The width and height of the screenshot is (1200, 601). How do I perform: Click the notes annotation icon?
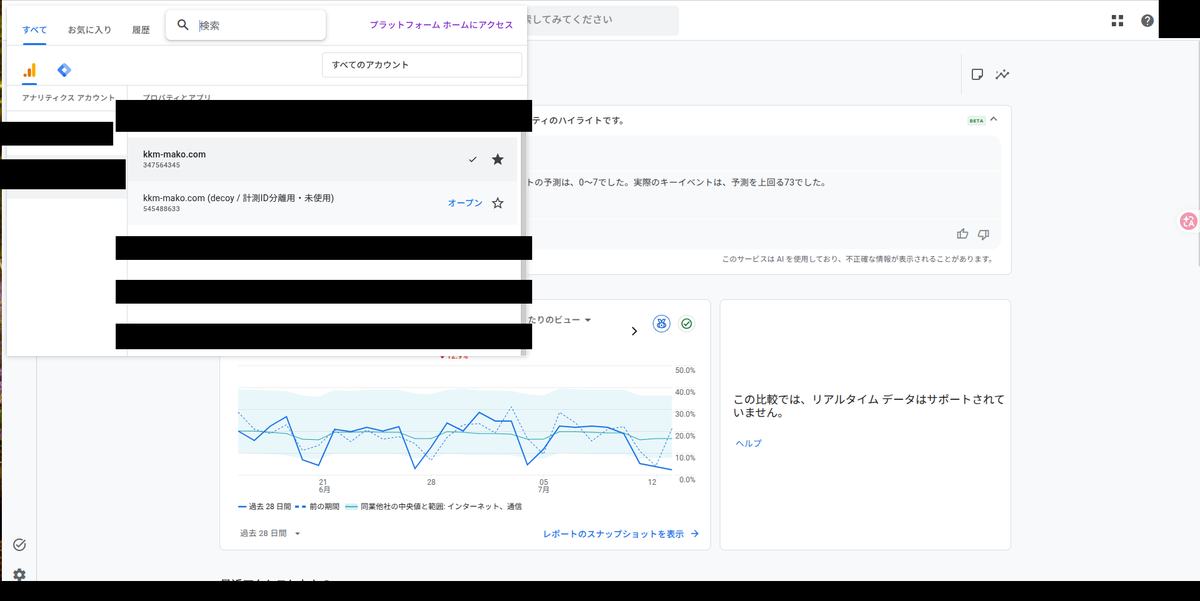pyautogui.click(x=977, y=74)
